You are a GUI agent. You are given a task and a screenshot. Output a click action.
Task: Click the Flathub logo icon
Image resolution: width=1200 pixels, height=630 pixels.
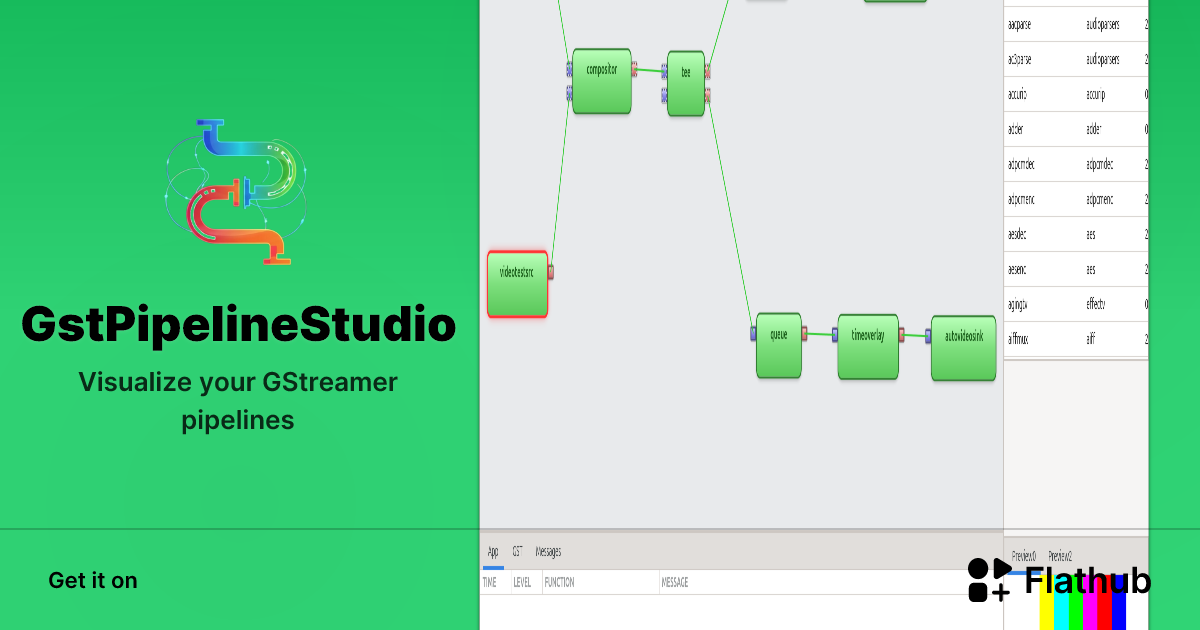pyautogui.click(x=989, y=580)
